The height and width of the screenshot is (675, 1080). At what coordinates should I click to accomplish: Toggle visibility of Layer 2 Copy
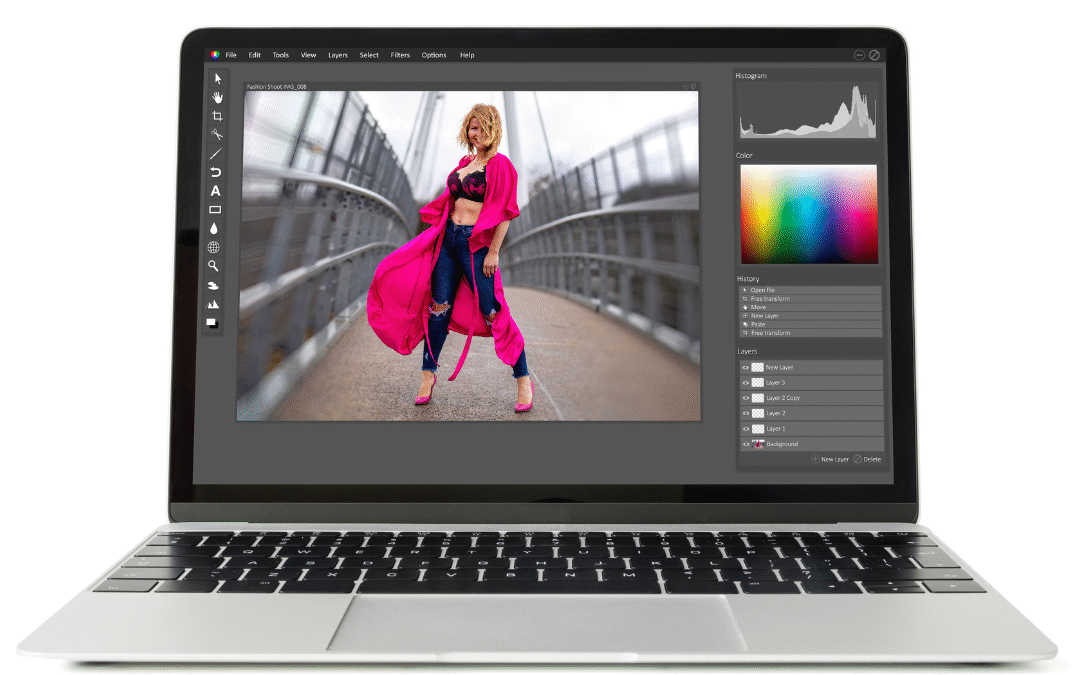tap(745, 397)
